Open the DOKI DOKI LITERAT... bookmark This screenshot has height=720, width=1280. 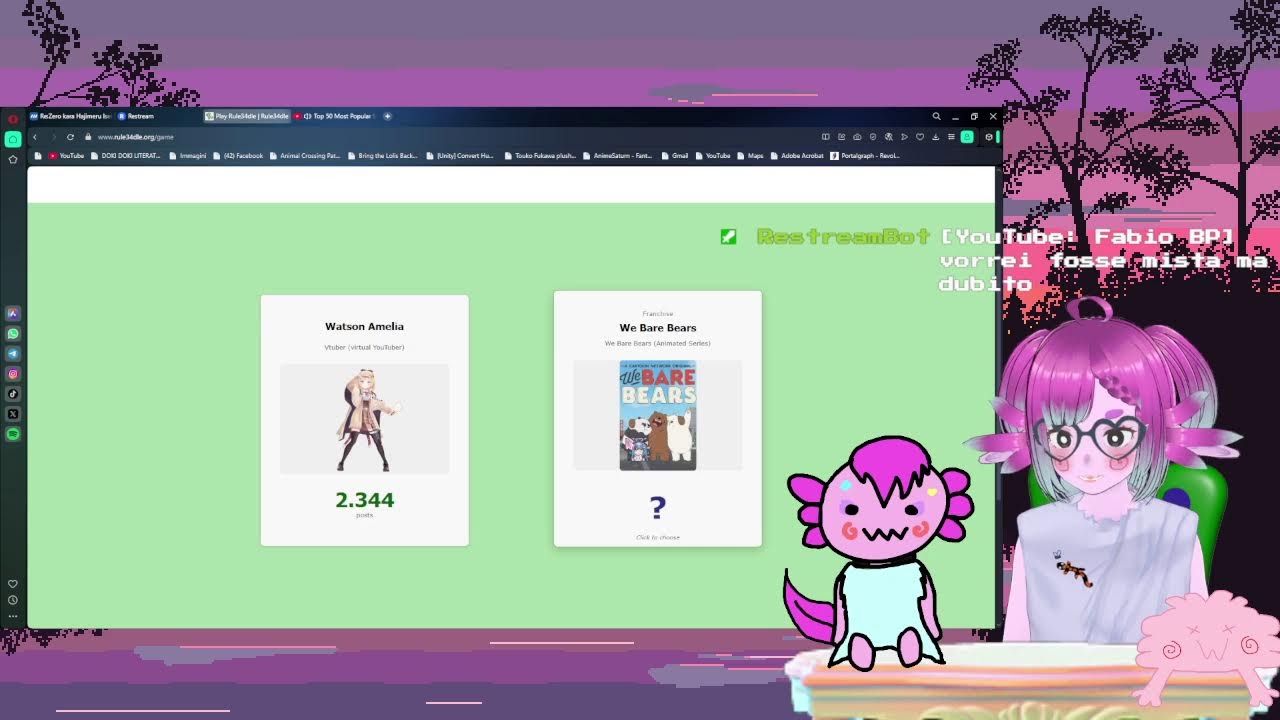click(x=126, y=156)
